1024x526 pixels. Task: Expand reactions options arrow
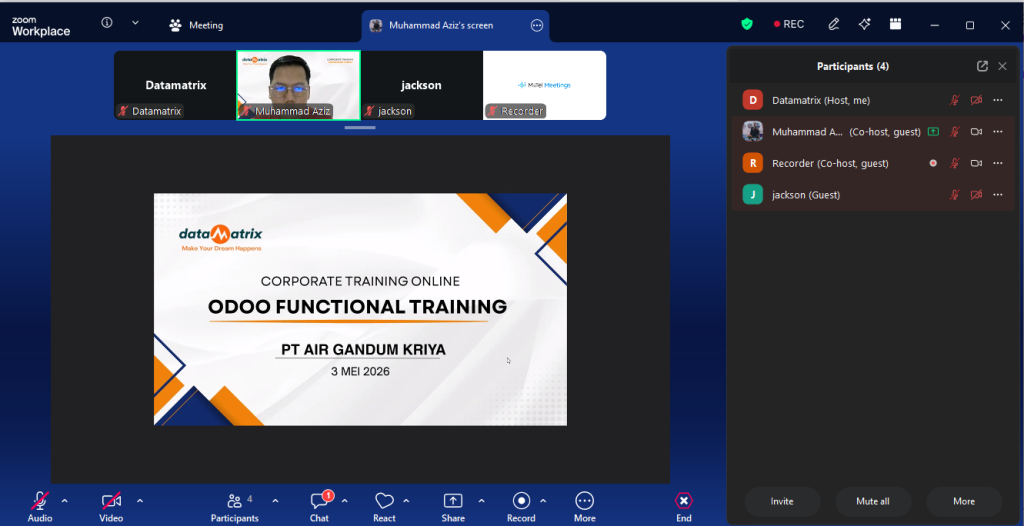pos(406,501)
